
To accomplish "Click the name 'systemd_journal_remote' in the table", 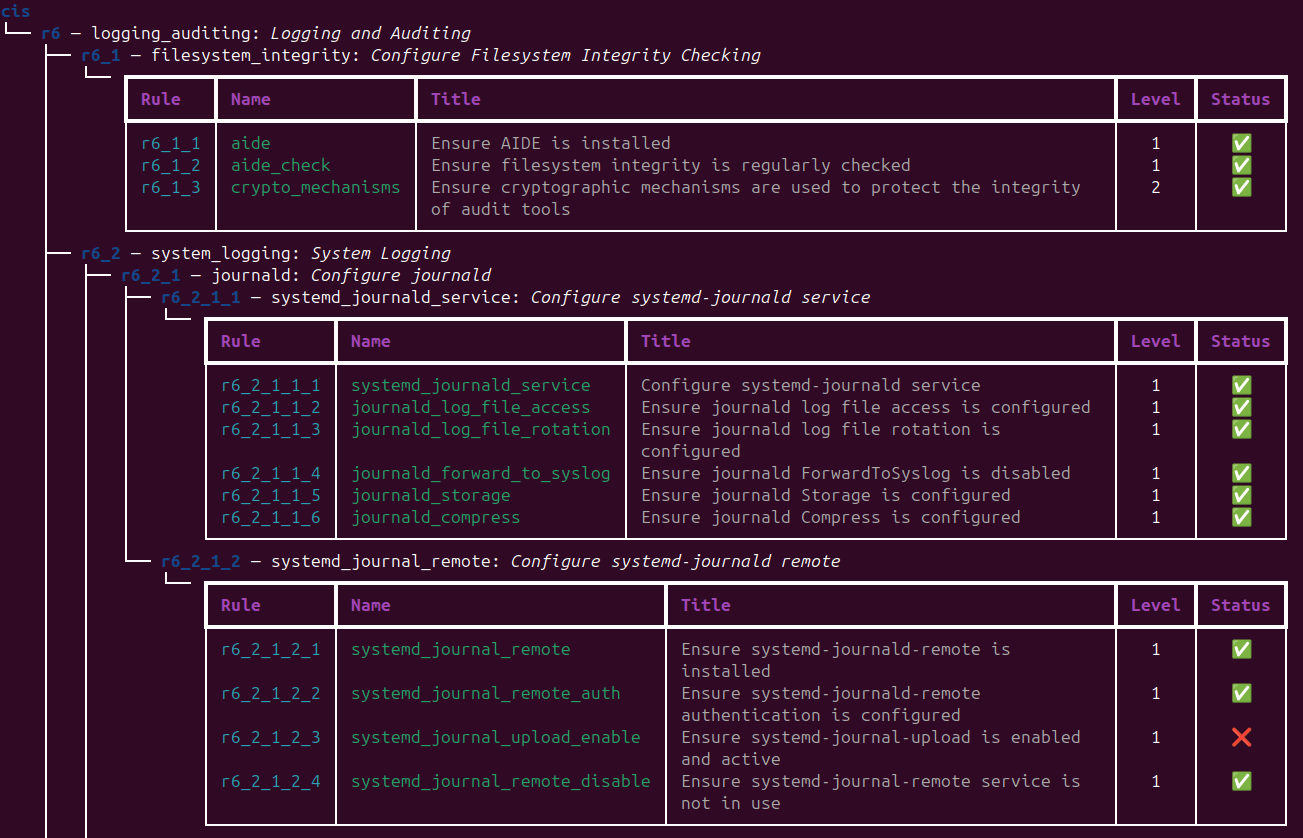I will pyautogui.click(x=461, y=649).
